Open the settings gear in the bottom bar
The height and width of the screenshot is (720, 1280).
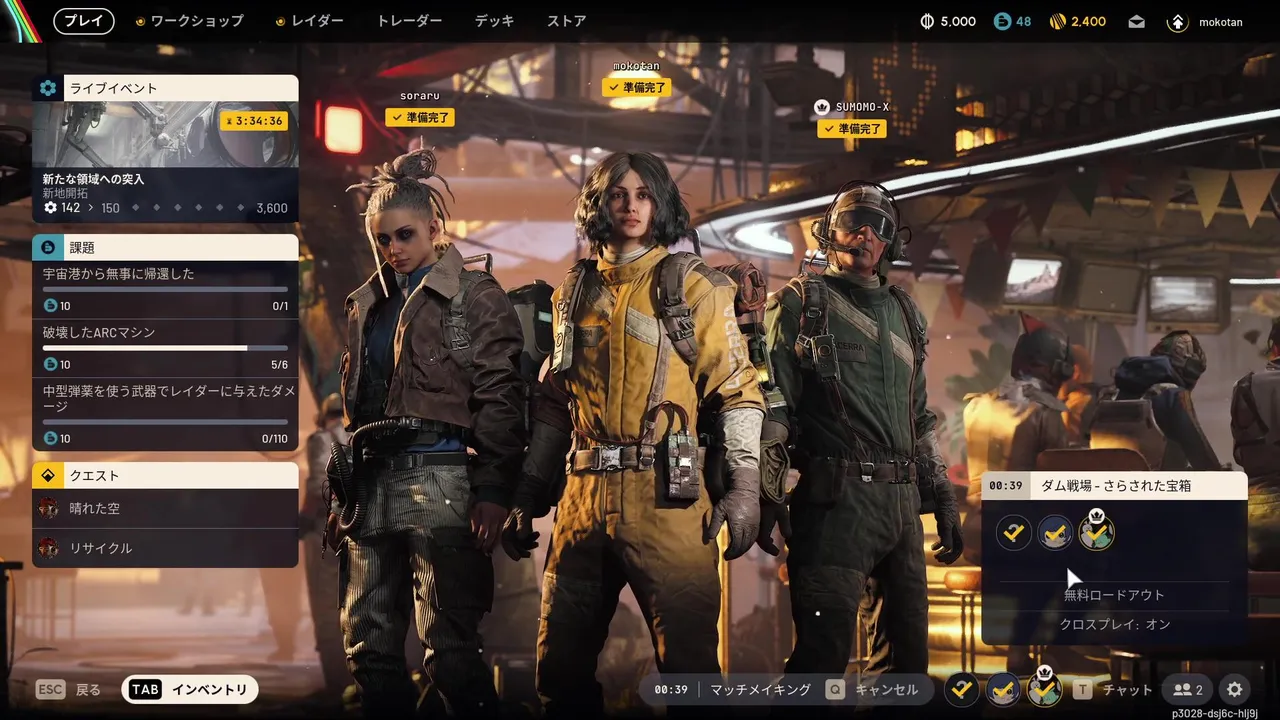point(1235,690)
